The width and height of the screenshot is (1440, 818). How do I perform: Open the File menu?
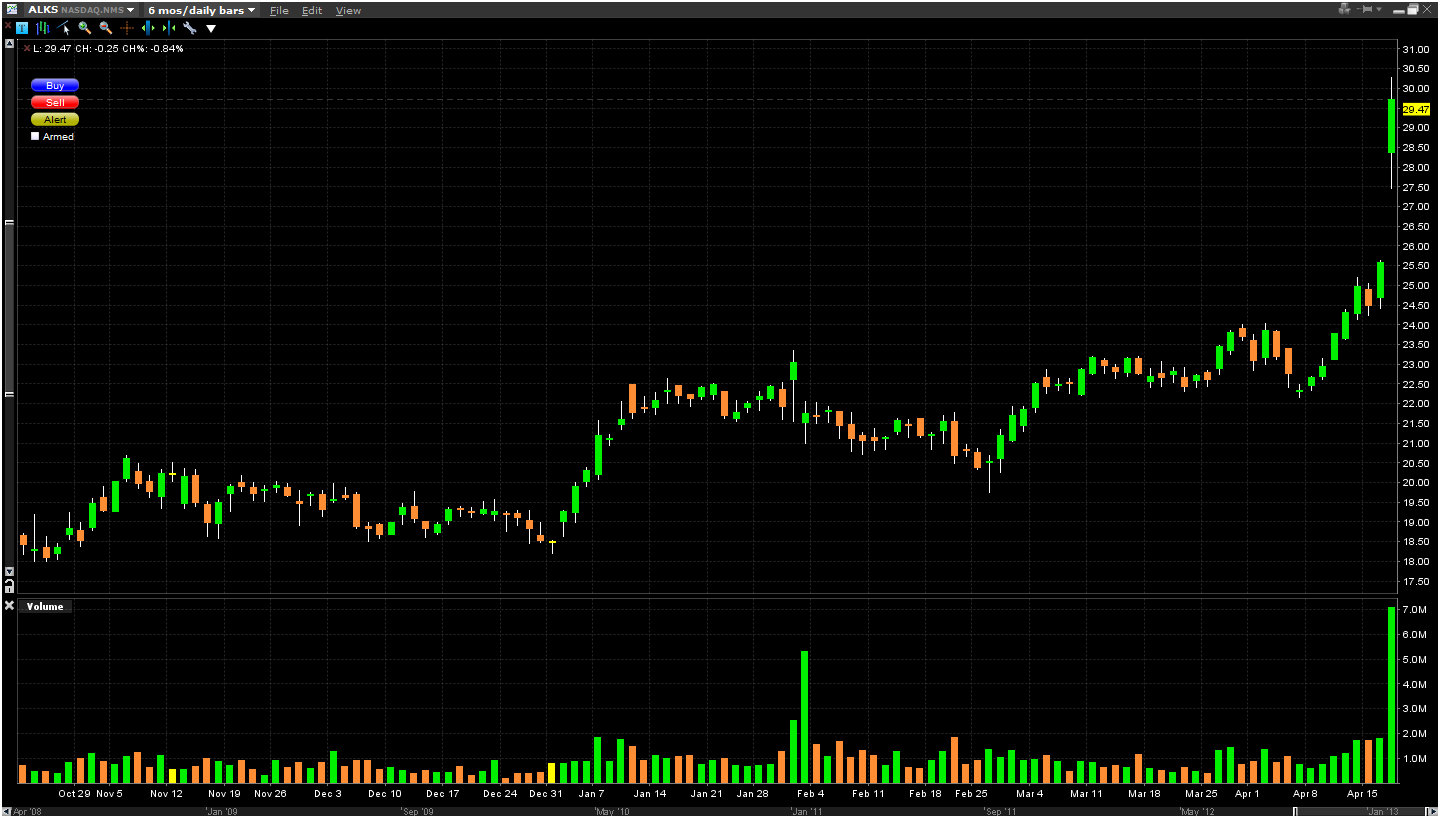(x=279, y=10)
